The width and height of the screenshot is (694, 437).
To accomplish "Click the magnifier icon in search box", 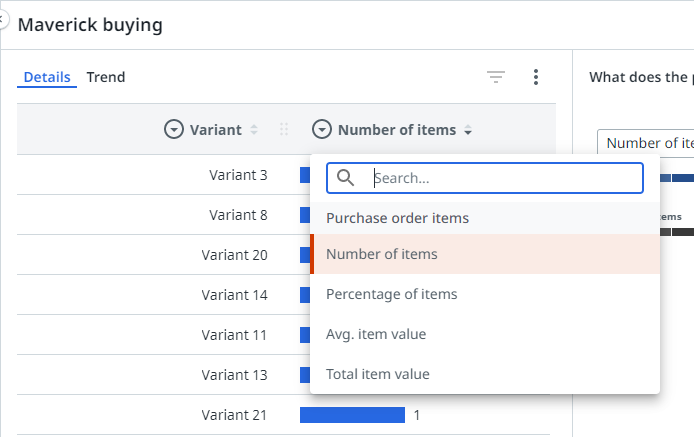I will [346, 178].
